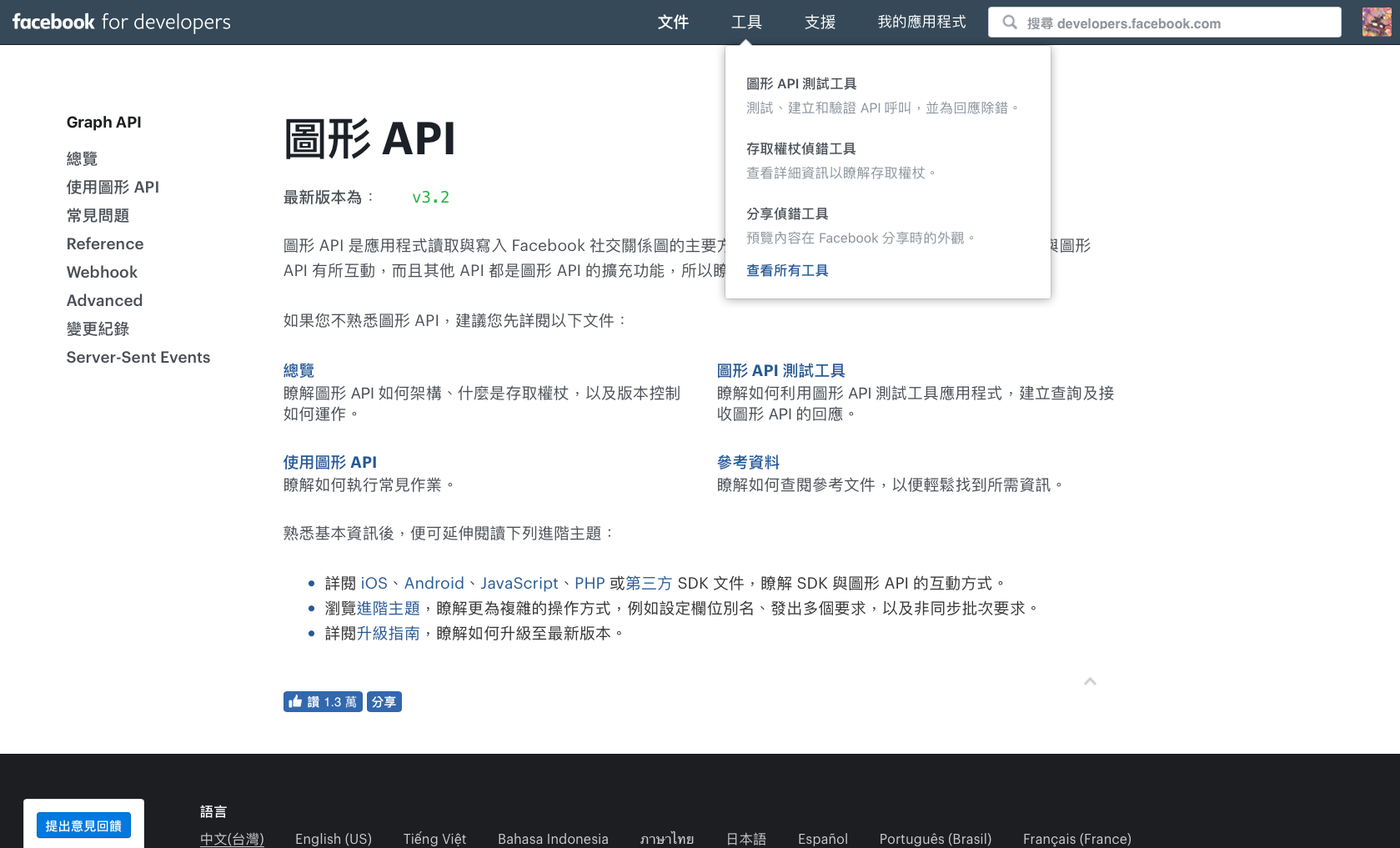Open the 升級指南 link
Viewport: 1400px width, 848px height.
point(389,633)
